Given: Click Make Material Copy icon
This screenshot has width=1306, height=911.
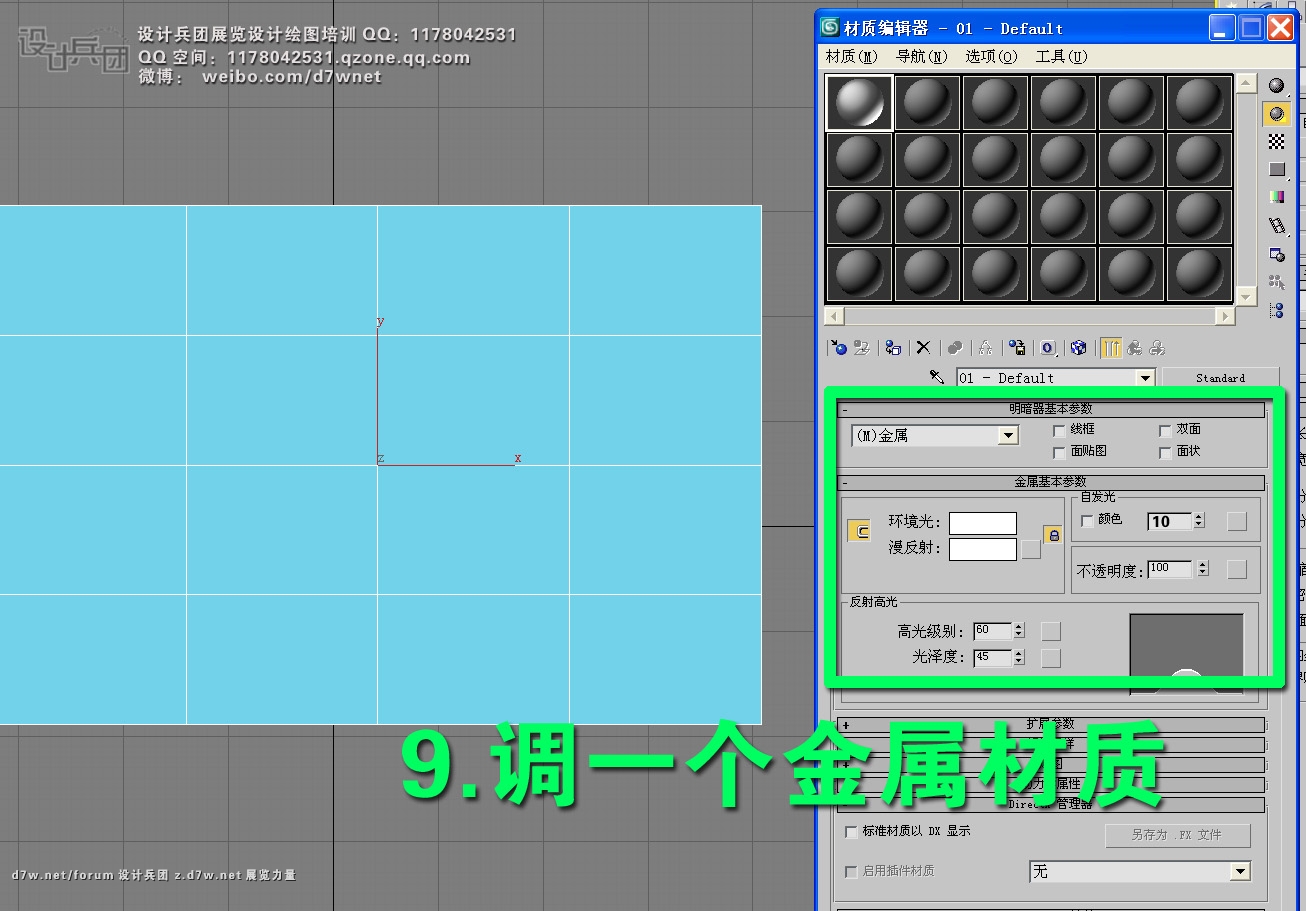Looking at the screenshot, I should [955, 348].
